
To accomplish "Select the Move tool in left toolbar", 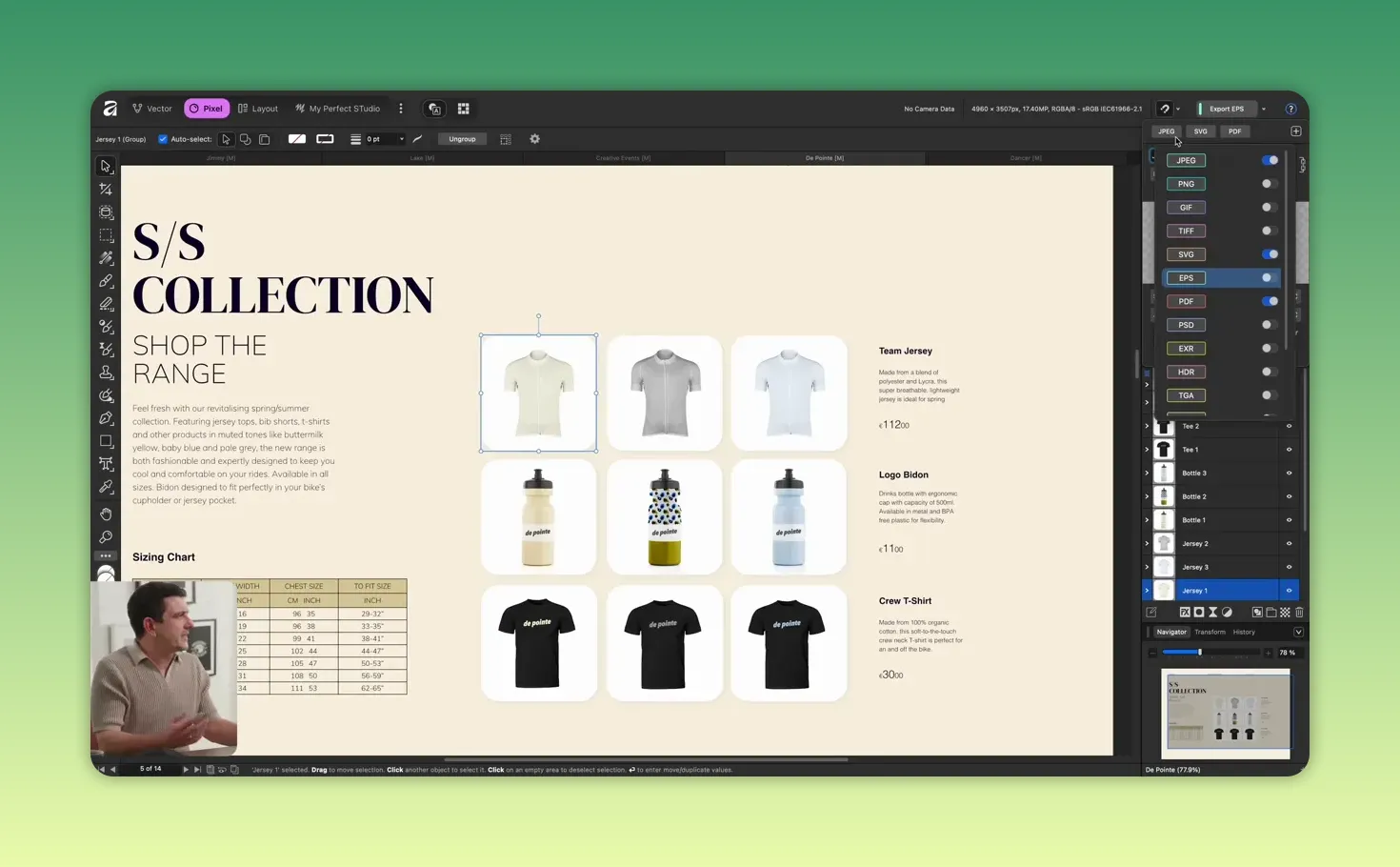I will click(106, 166).
